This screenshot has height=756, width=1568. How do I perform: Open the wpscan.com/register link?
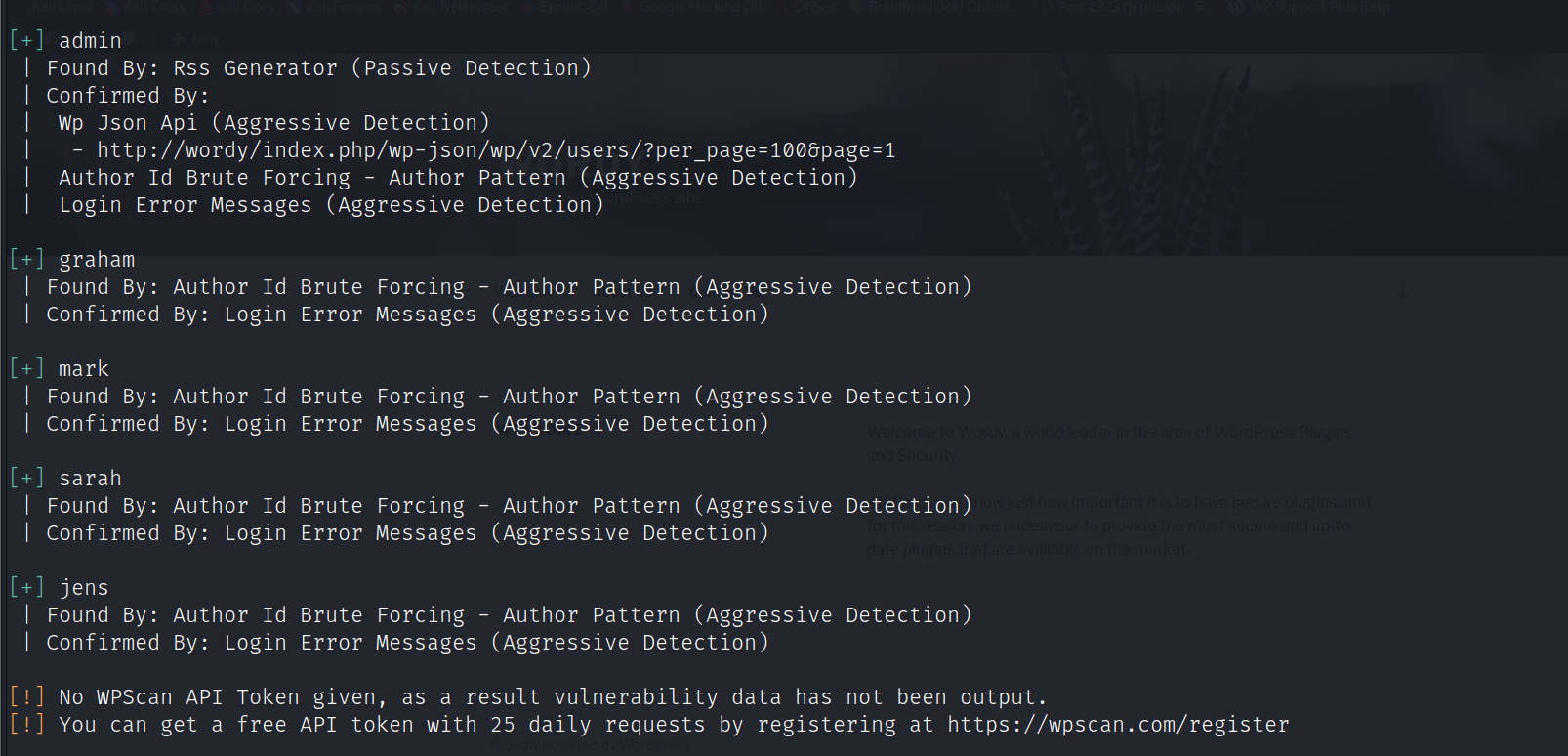[x=1118, y=725]
